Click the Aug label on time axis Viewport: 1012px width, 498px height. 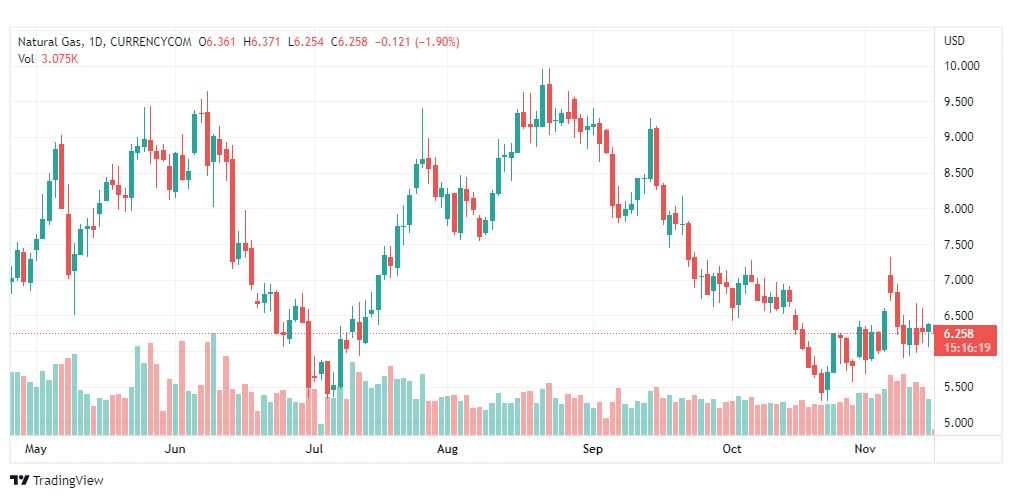(x=447, y=449)
